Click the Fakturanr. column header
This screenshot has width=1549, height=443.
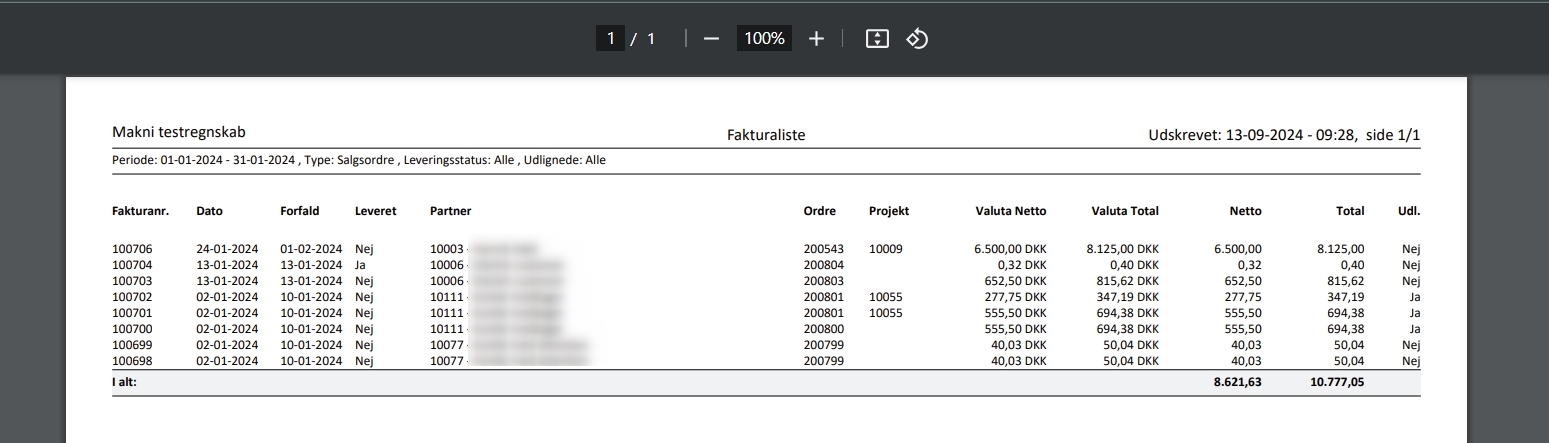(139, 211)
